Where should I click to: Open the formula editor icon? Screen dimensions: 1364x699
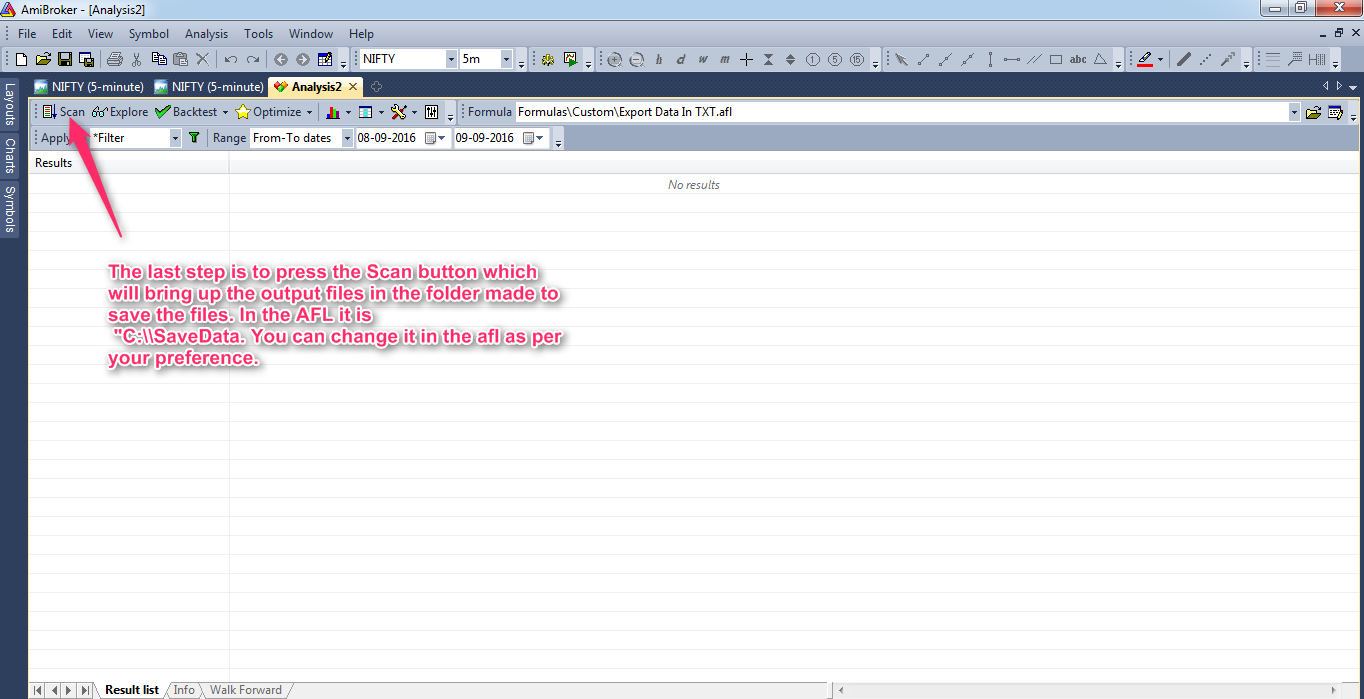click(1335, 112)
